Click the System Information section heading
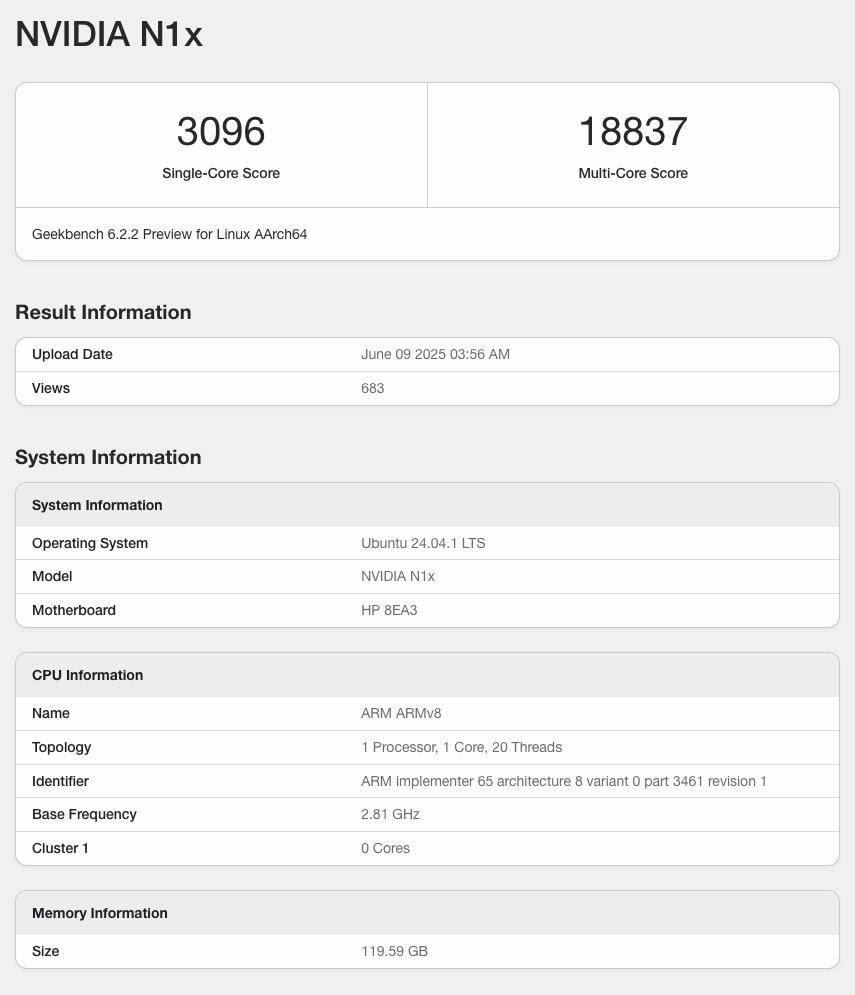This screenshot has width=855, height=995. pos(107,457)
